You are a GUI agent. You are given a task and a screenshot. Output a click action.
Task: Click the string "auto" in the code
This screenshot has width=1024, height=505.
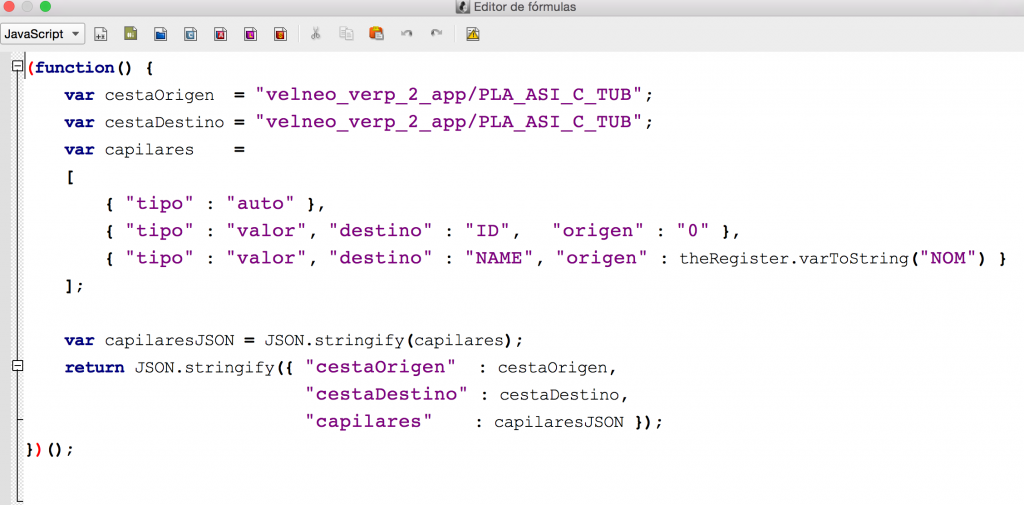pyautogui.click(x=261, y=204)
